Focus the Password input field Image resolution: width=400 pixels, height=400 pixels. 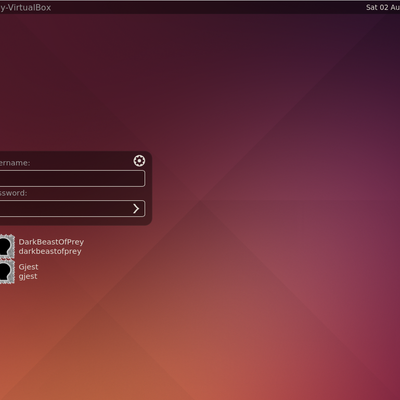[x=72, y=209]
